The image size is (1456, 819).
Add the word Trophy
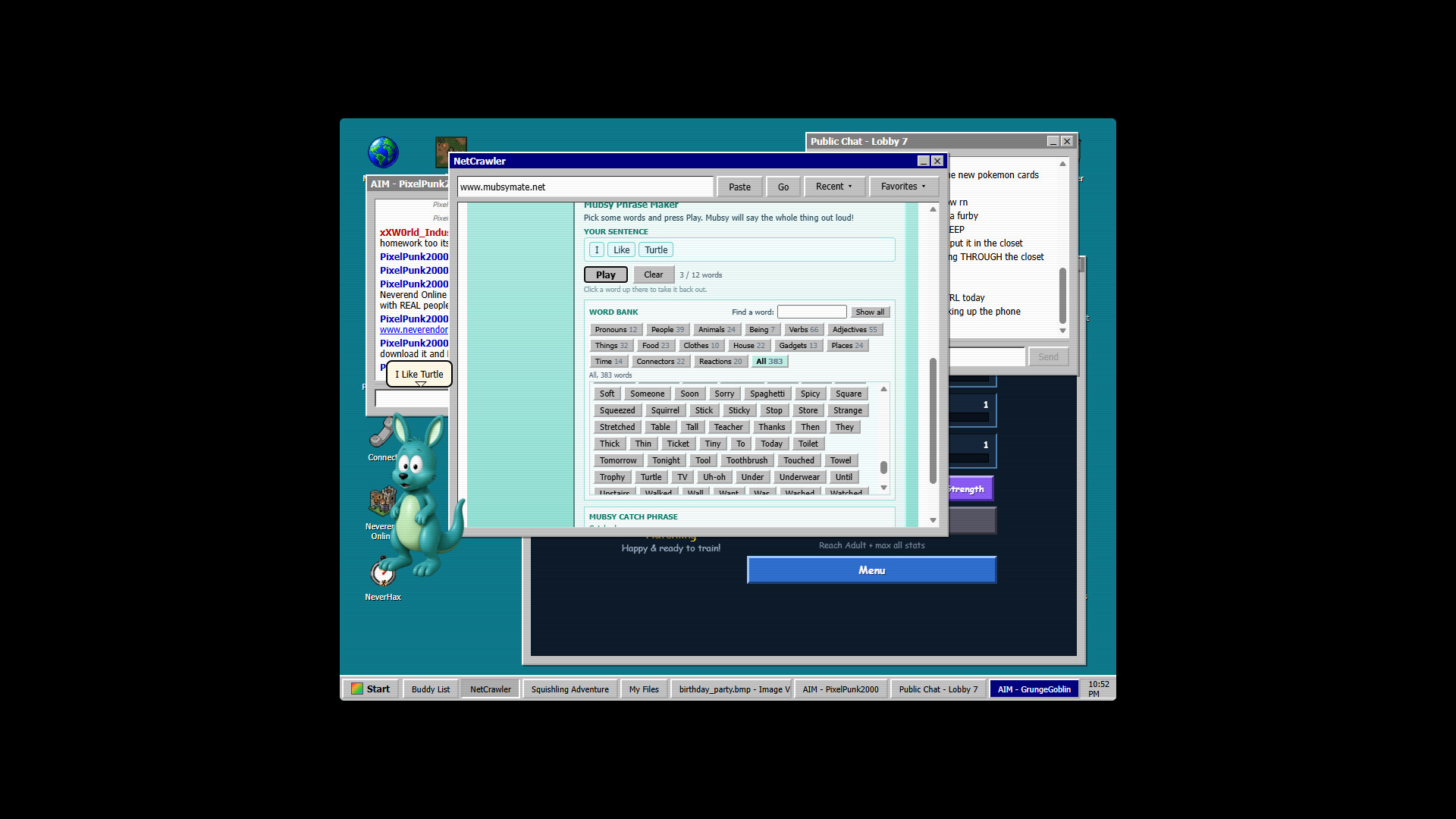click(612, 477)
